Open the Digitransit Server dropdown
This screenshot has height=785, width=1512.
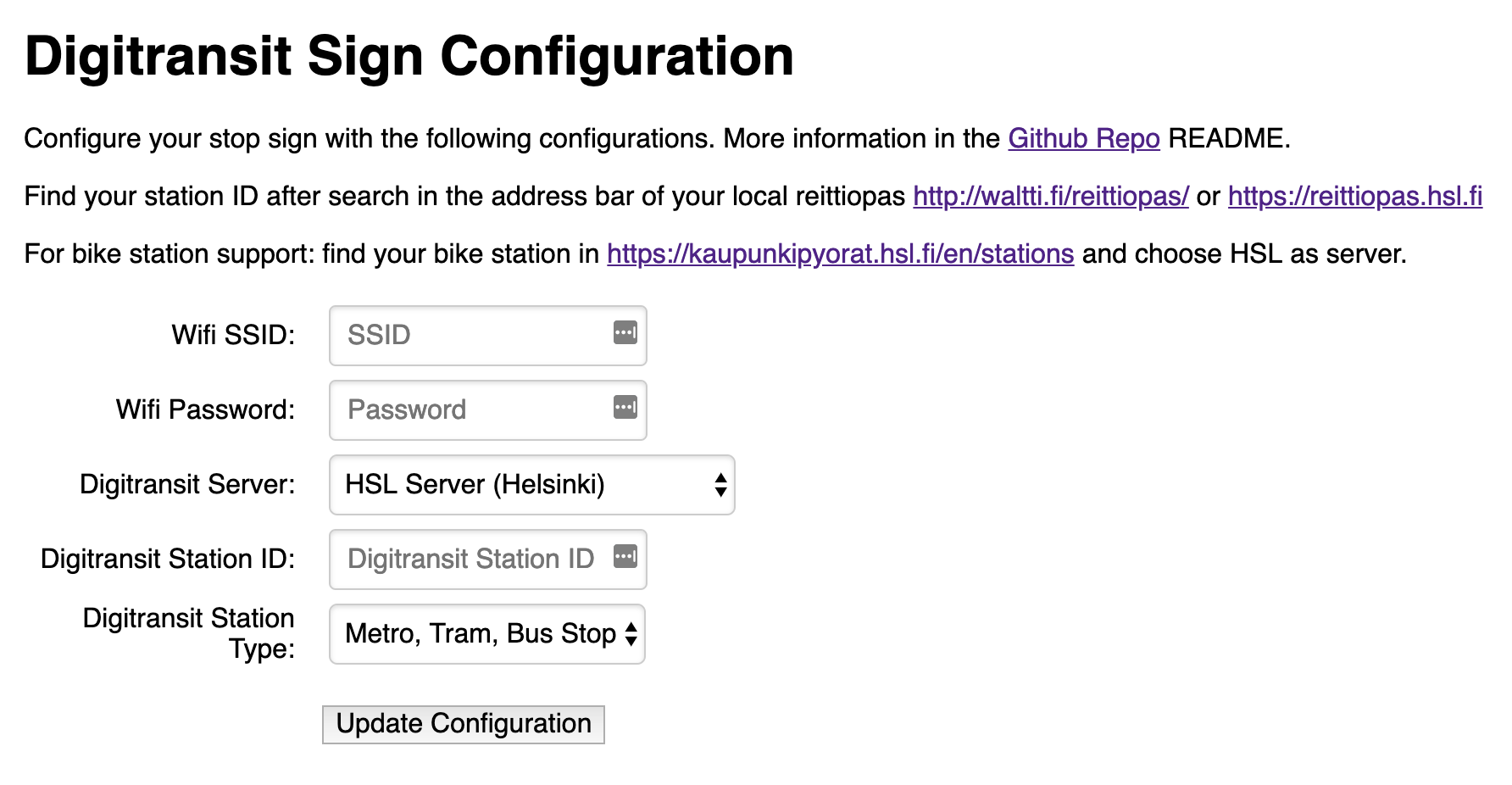[x=531, y=485]
